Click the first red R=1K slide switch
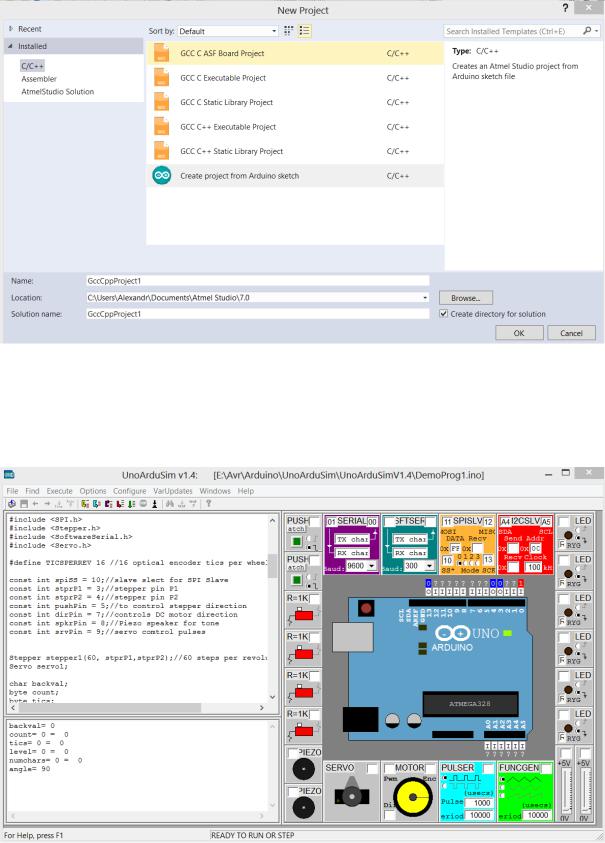This screenshot has width=605, height=843. (x=304, y=615)
